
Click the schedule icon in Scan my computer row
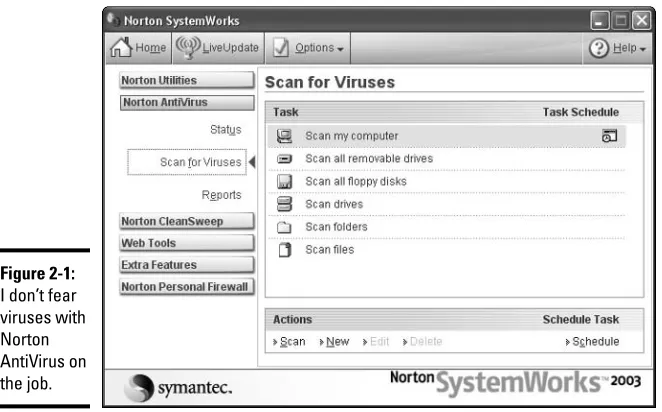(x=609, y=136)
